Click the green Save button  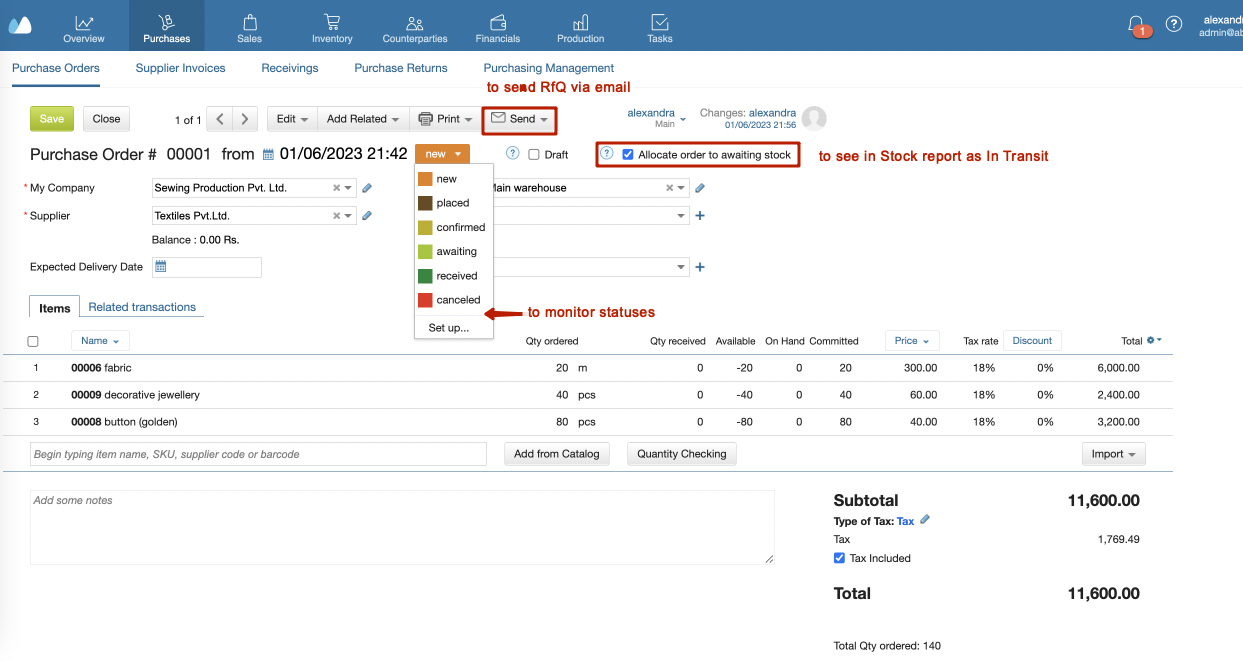pyautogui.click(x=52, y=119)
